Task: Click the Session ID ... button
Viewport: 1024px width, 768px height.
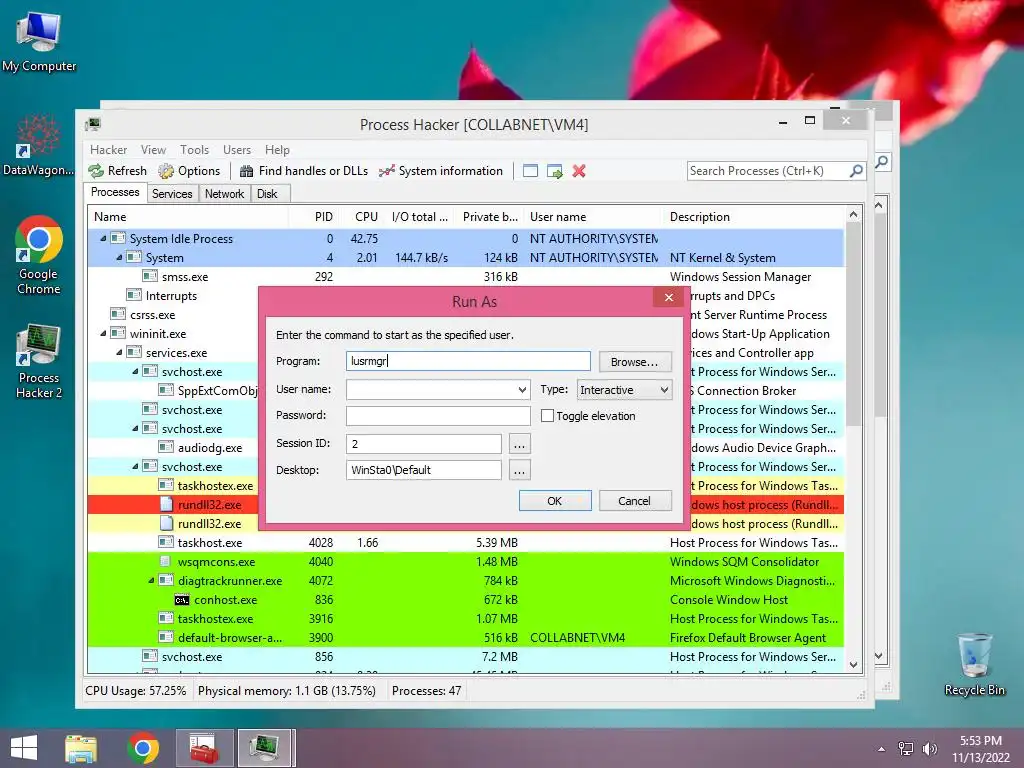Action: tap(519, 444)
